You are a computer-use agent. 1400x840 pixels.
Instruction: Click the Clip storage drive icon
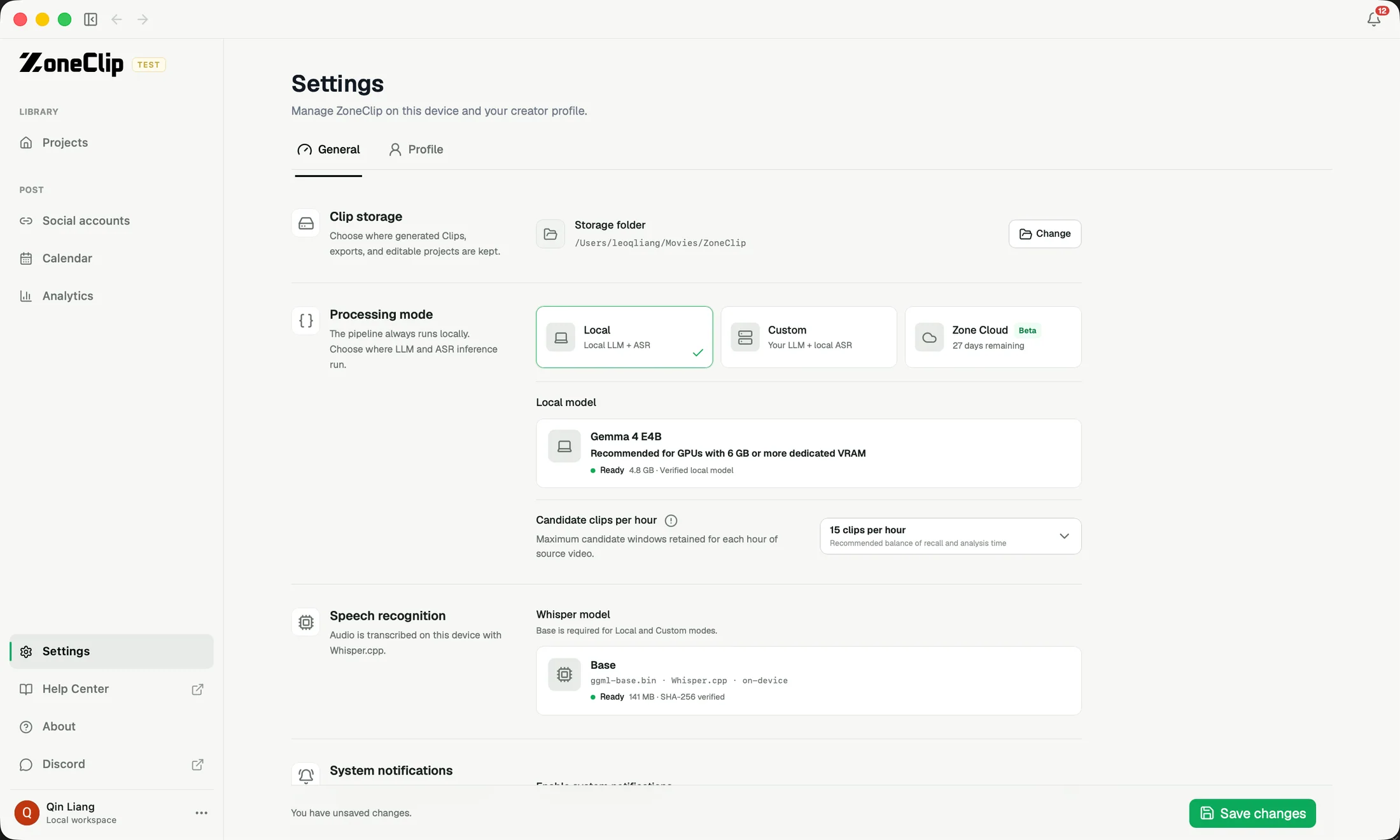[x=305, y=223]
